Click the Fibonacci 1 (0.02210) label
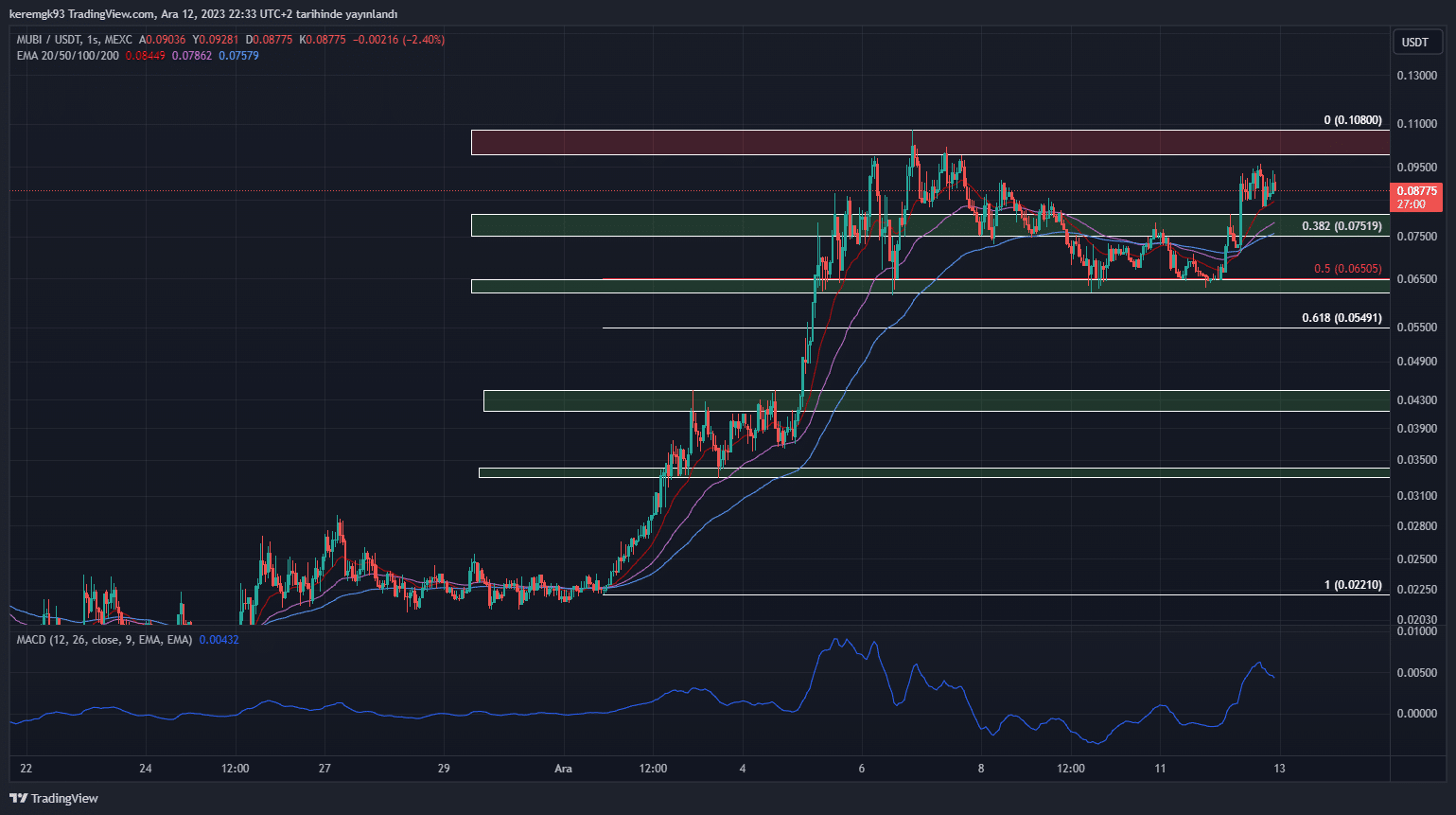The image size is (1456, 815). 1353,585
